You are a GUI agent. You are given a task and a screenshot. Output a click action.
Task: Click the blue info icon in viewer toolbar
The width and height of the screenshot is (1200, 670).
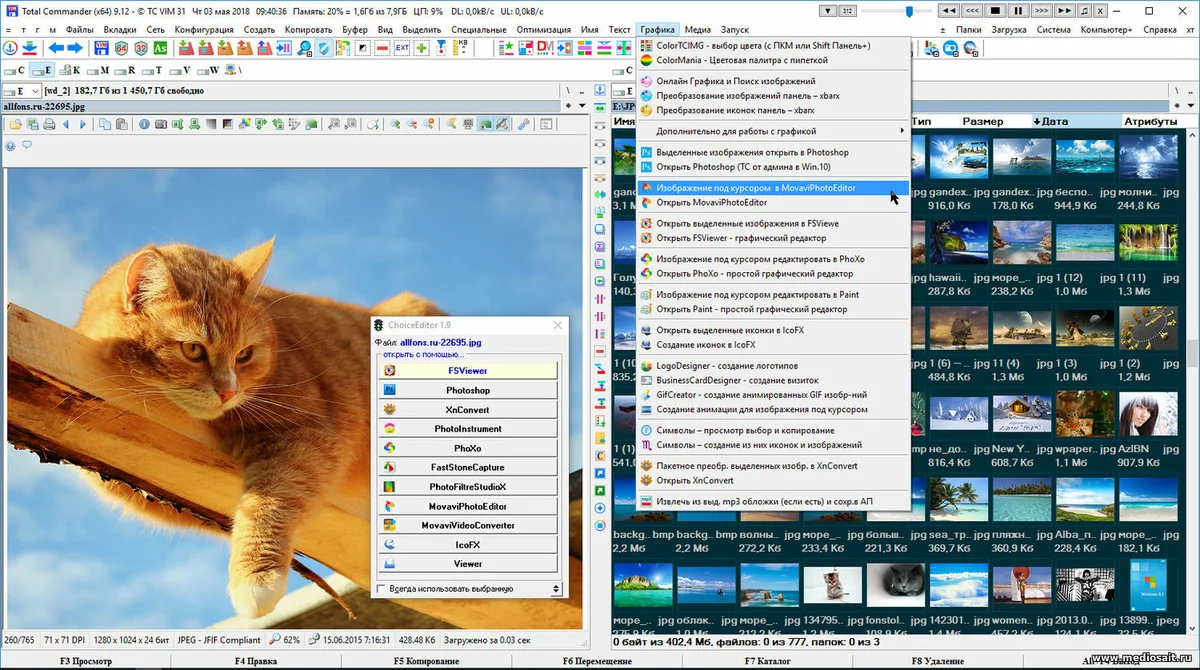click(x=144, y=124)
